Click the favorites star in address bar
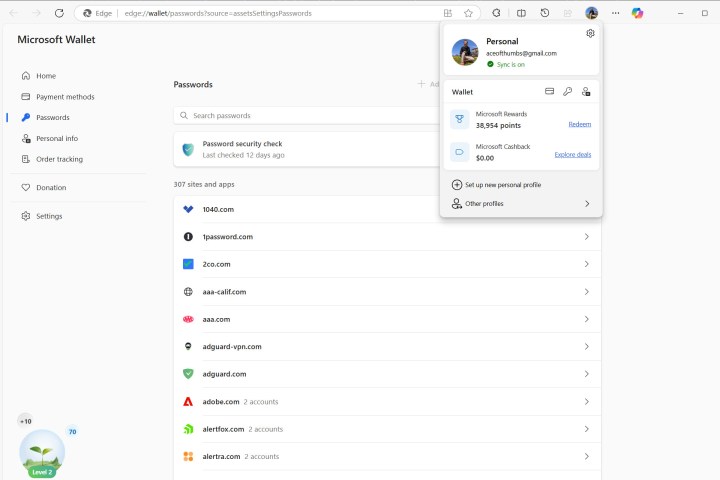Screen dimensions: 720x480 point(468,13)
